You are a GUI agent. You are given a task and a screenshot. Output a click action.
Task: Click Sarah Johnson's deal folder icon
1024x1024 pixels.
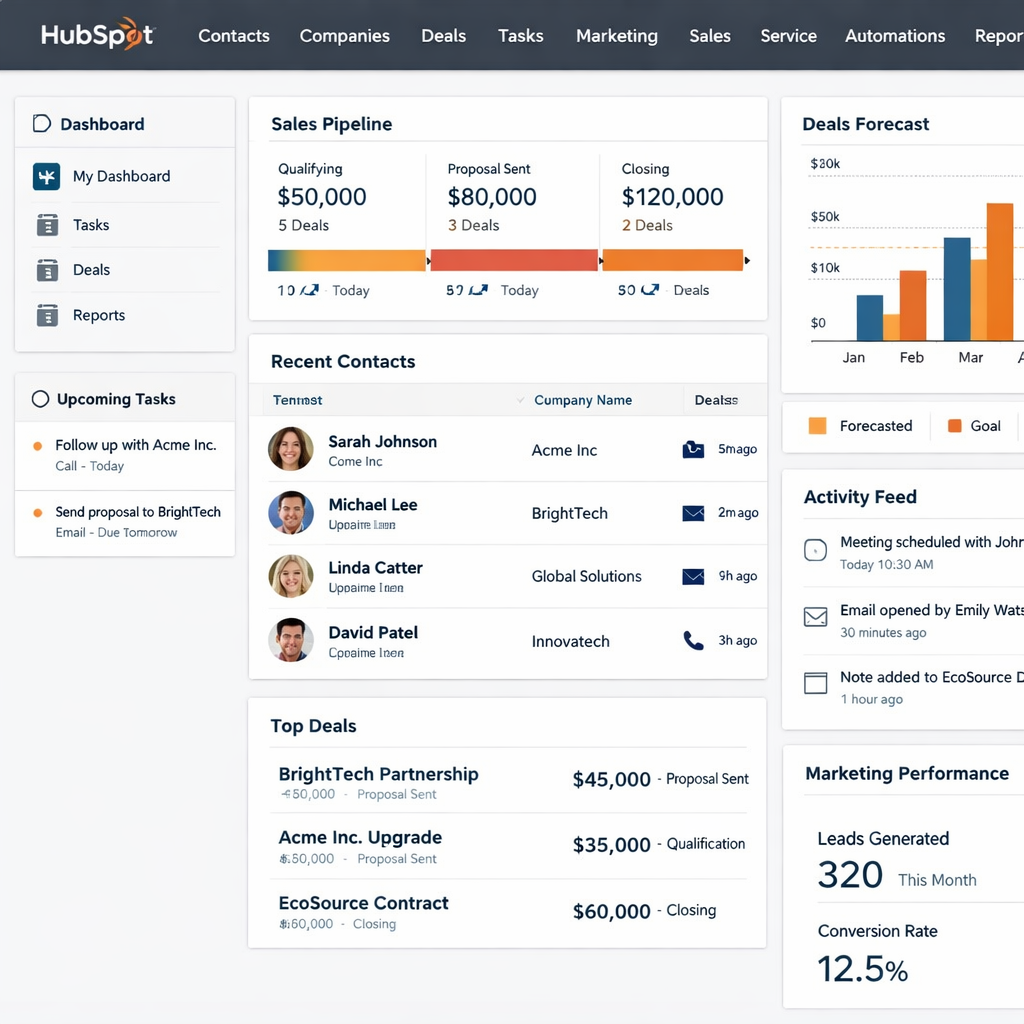pyautogui.click(x=693, y=450)
